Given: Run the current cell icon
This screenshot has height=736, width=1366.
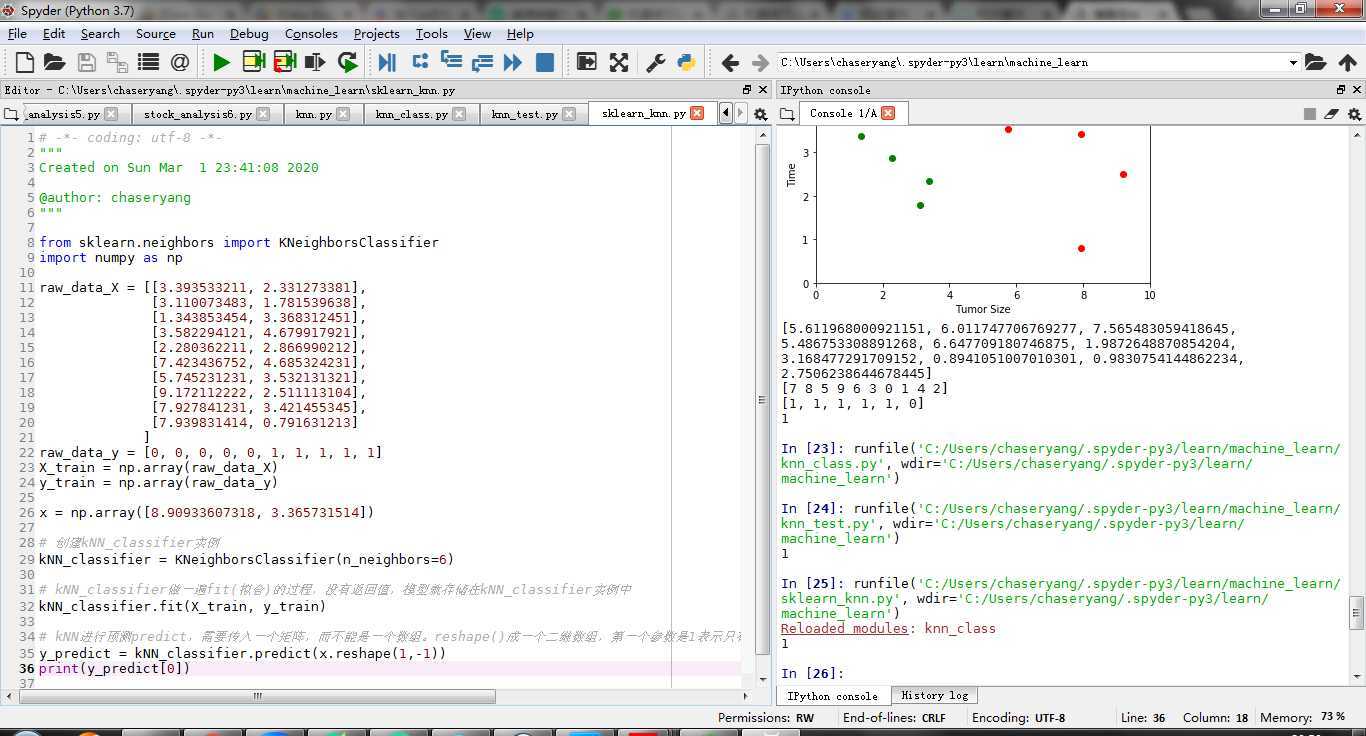Looking at the screenshot, I should pos(253,62).
